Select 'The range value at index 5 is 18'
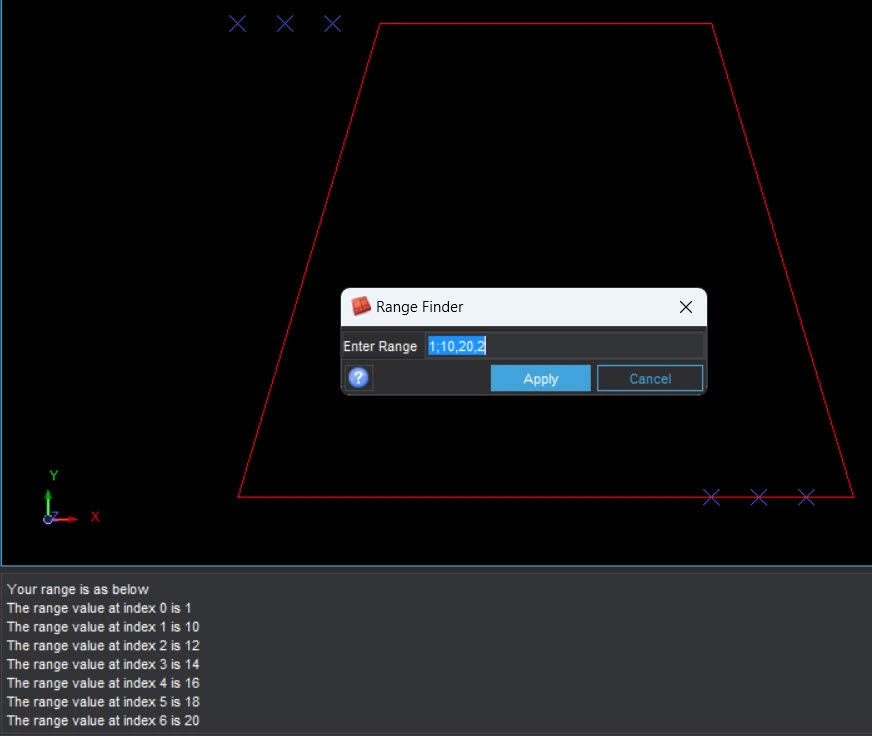This screenshot has height=736, width=872. [x=103, y=702]
